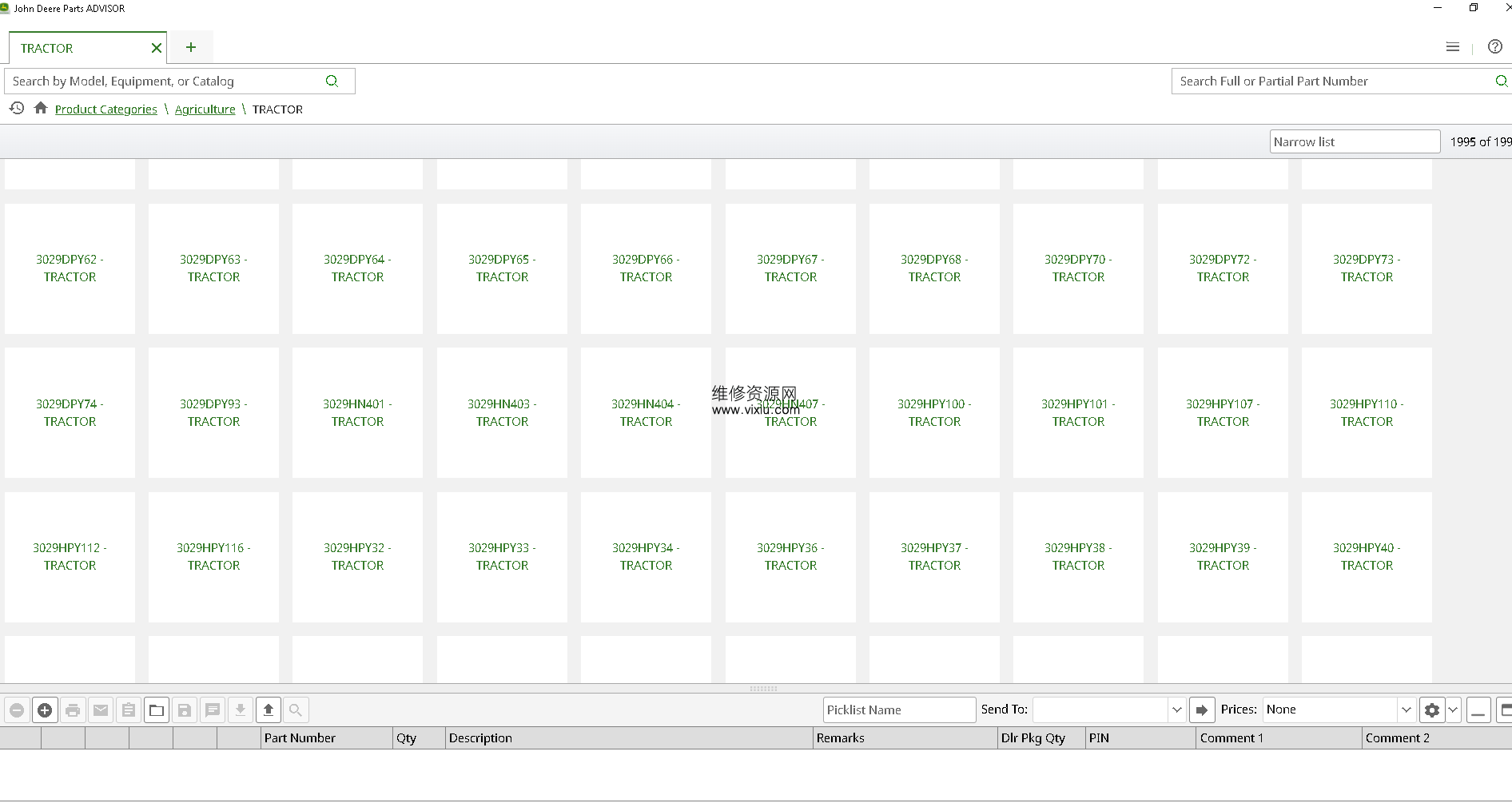Open the 3029HPY40 - TRACTOR tile

click(1367, 557)
